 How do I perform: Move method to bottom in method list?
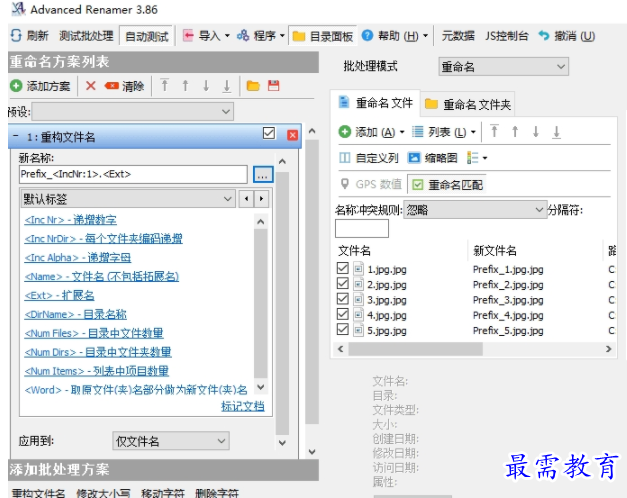click(227, 86)
